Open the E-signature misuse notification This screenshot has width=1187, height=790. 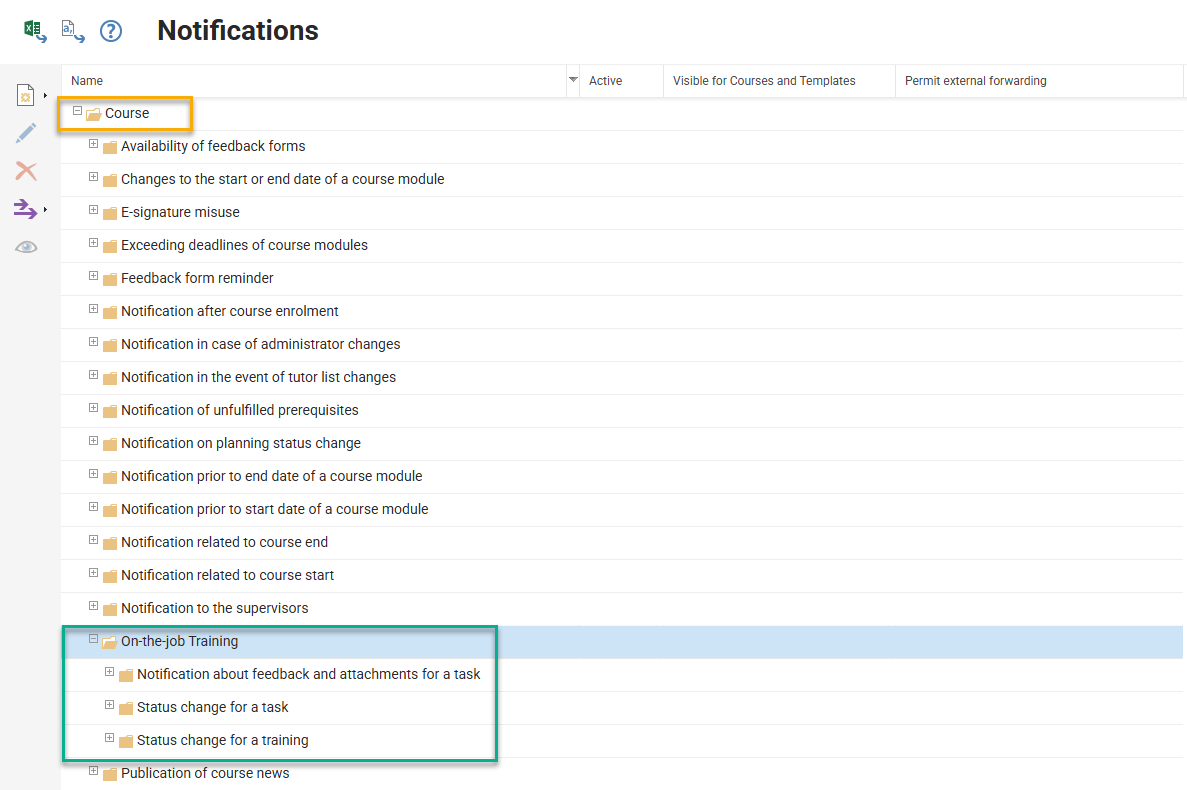180,212
